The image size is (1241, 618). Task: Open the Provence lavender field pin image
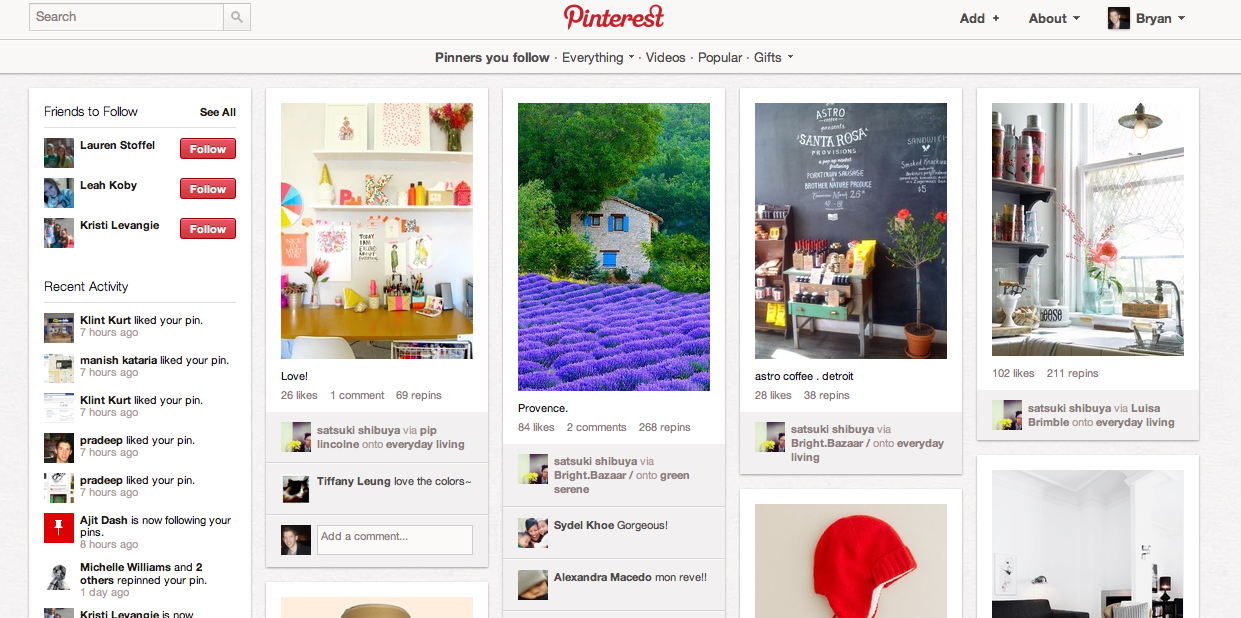[x=614, y=247]
